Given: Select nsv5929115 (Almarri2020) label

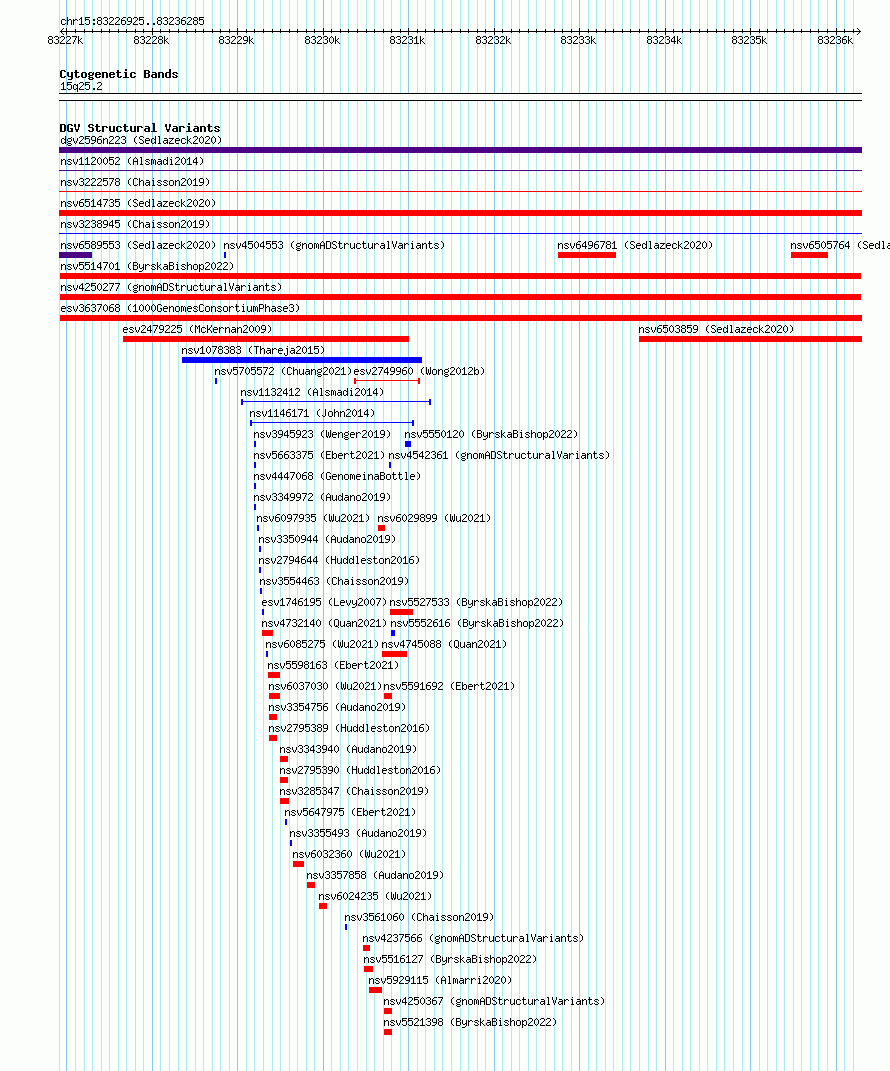Looking at the screenshot, I should pos(440,981).
